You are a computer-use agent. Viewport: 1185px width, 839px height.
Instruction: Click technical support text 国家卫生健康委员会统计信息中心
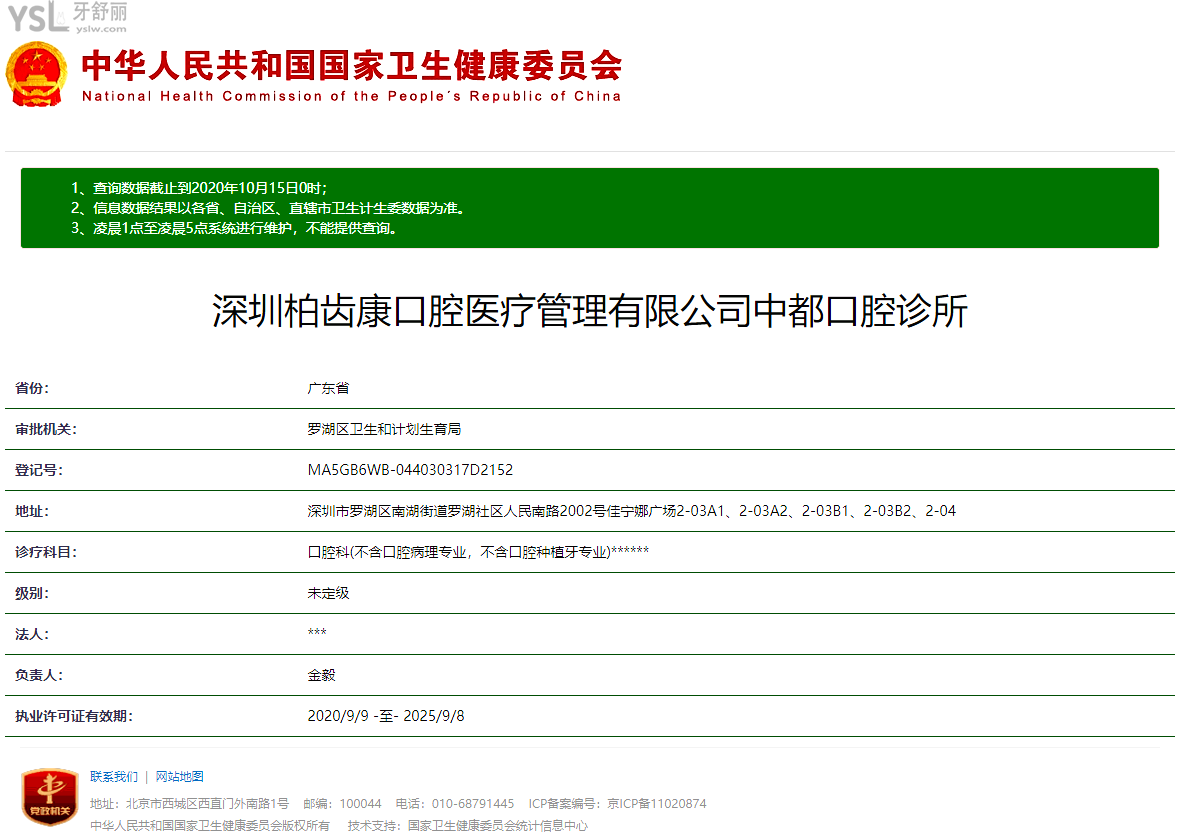tap(497, 825)
